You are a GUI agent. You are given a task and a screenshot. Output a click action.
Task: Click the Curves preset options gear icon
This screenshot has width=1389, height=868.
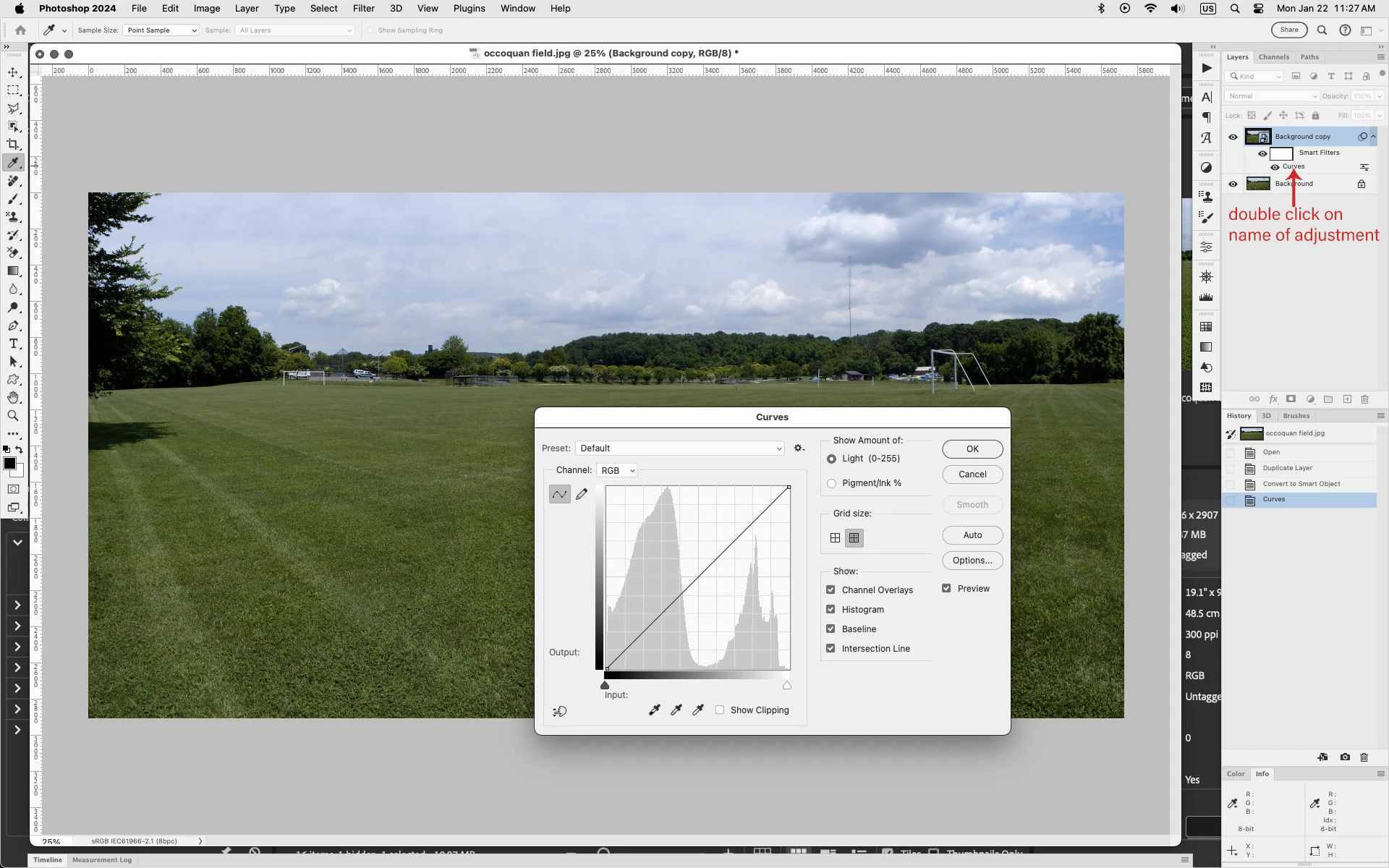(x=799, y=448)
